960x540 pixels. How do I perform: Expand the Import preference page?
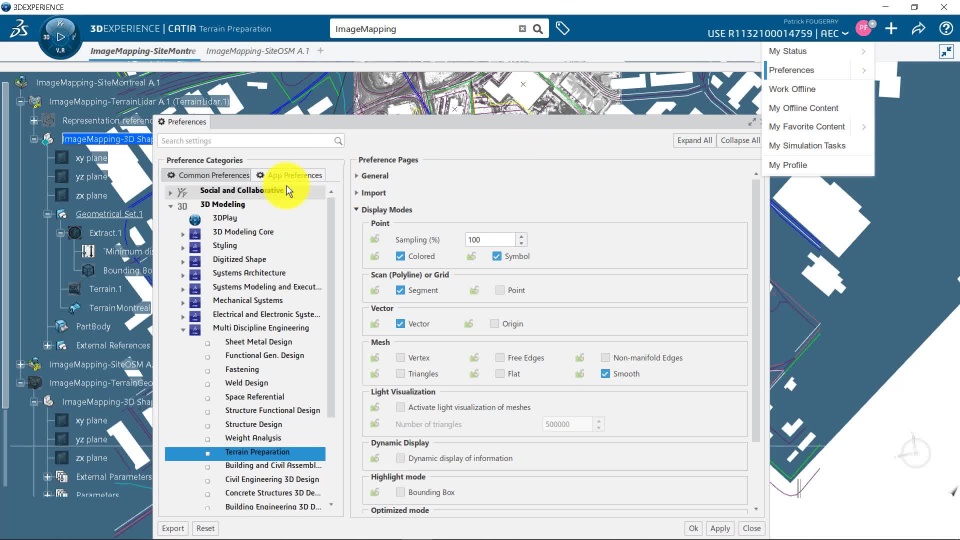356,193
